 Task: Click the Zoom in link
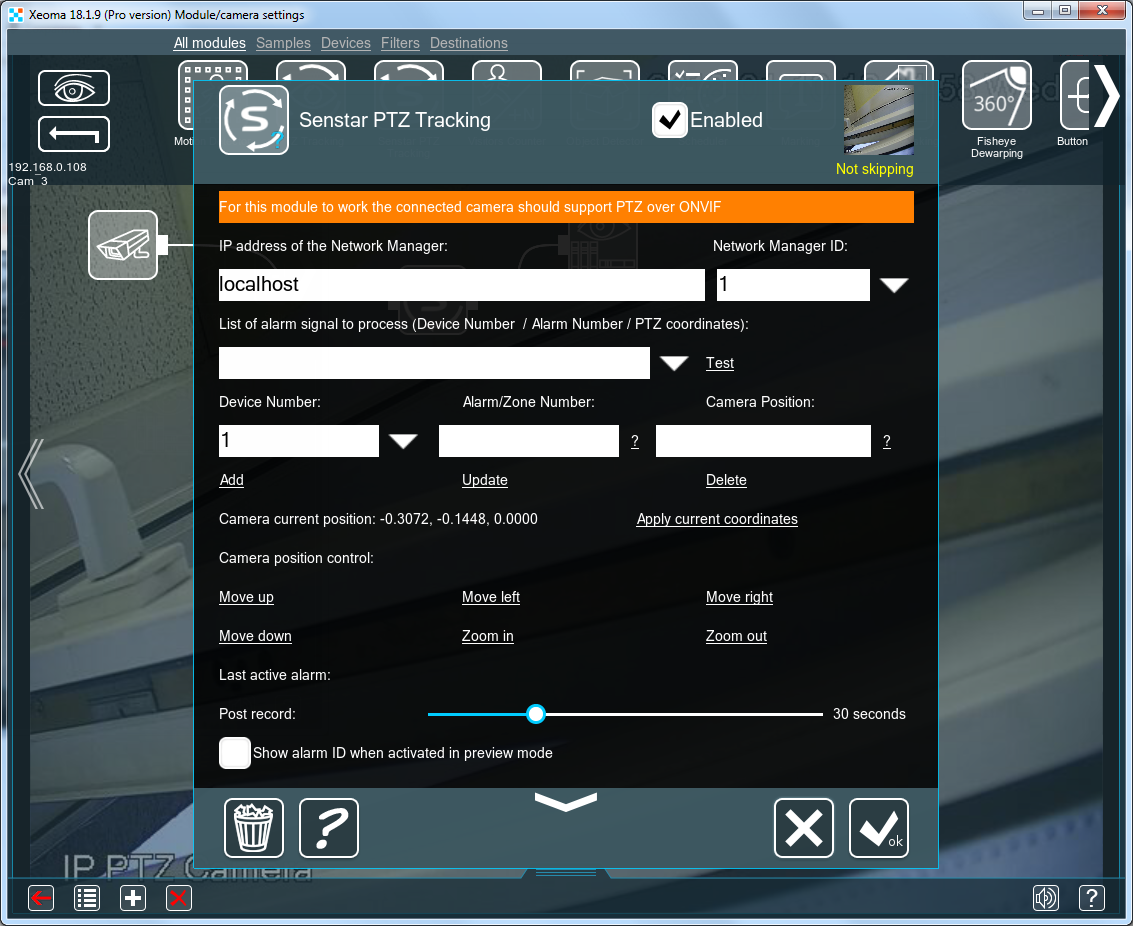click(488, 636)
